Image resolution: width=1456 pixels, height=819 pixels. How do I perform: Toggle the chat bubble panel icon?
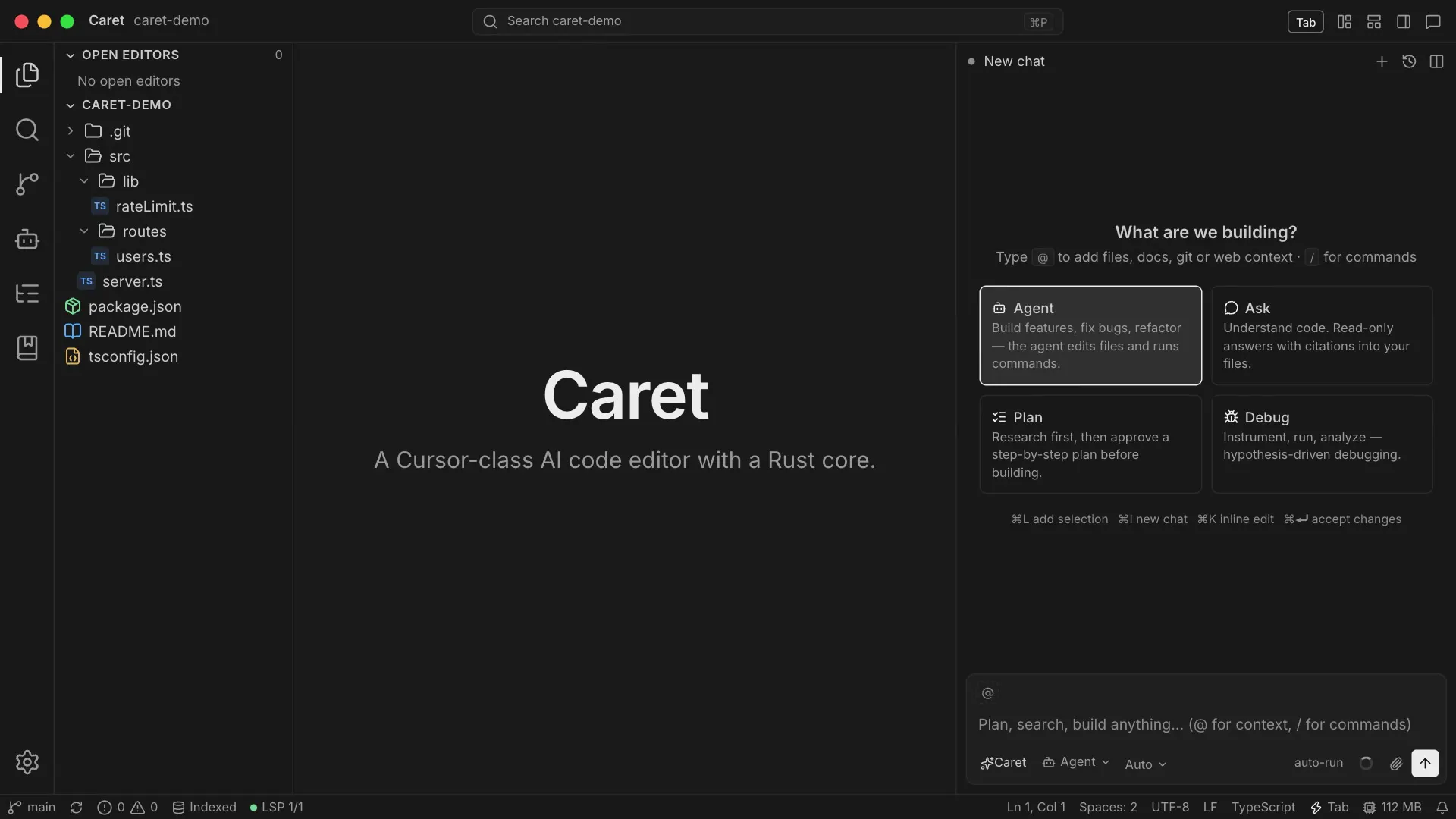[1433, 22]
